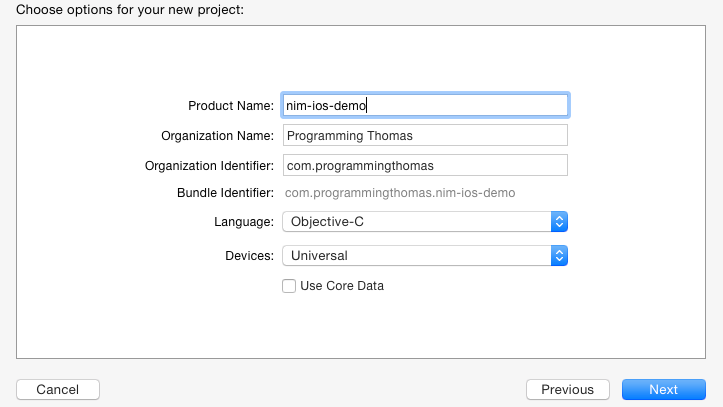Click the Product Name text field
723x407 pixels.
click(x=425, y=105)
